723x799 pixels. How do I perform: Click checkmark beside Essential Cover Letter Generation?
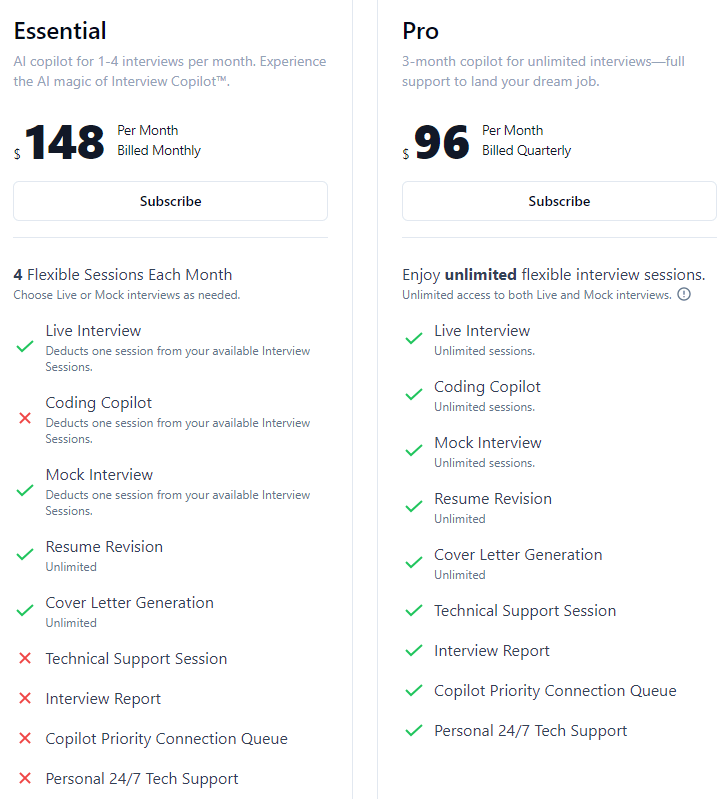[x=25, y=610]
